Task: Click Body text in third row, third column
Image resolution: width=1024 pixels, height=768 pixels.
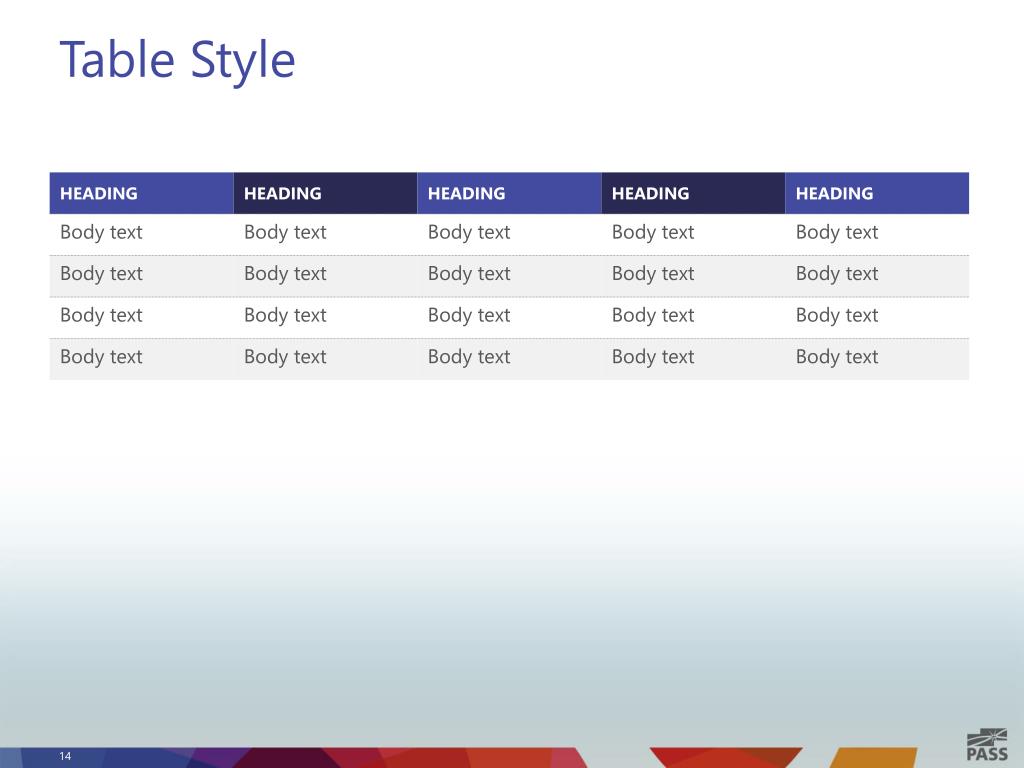Action: (469, 315)
